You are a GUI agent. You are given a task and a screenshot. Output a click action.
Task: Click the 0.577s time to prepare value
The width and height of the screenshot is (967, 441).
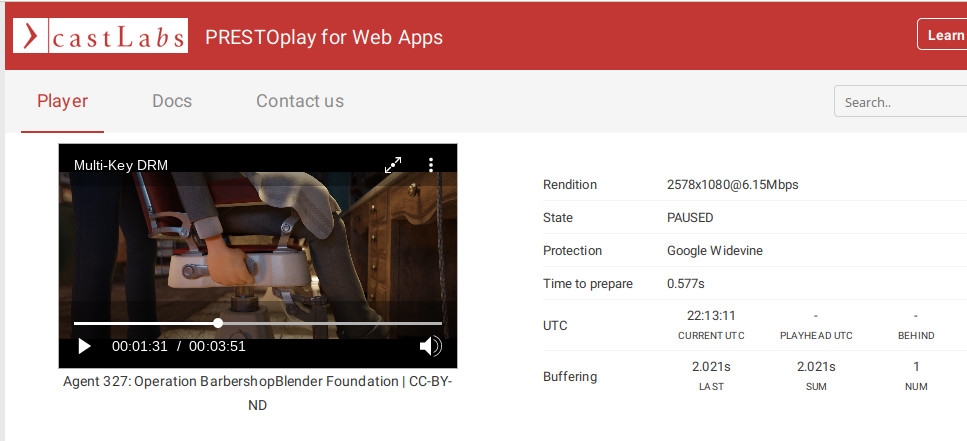686,284
